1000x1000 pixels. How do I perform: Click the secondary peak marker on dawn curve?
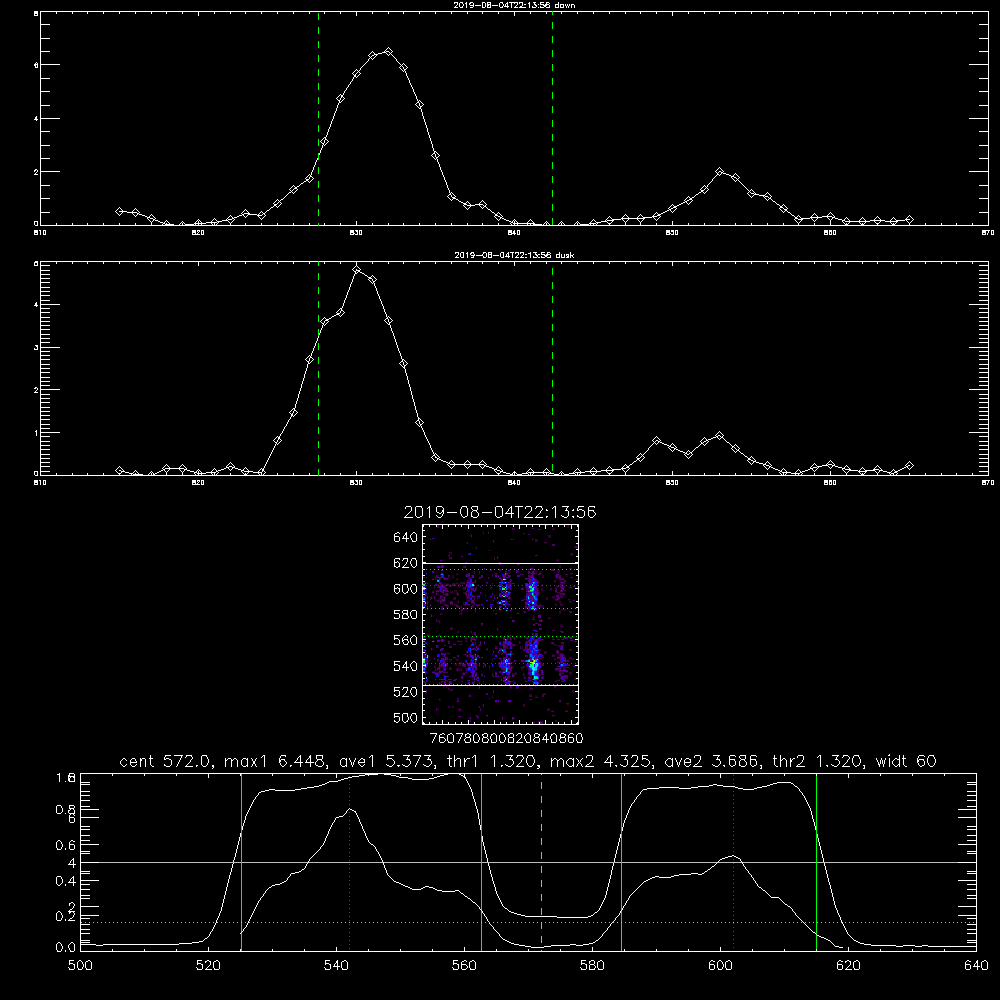(719, 172)
